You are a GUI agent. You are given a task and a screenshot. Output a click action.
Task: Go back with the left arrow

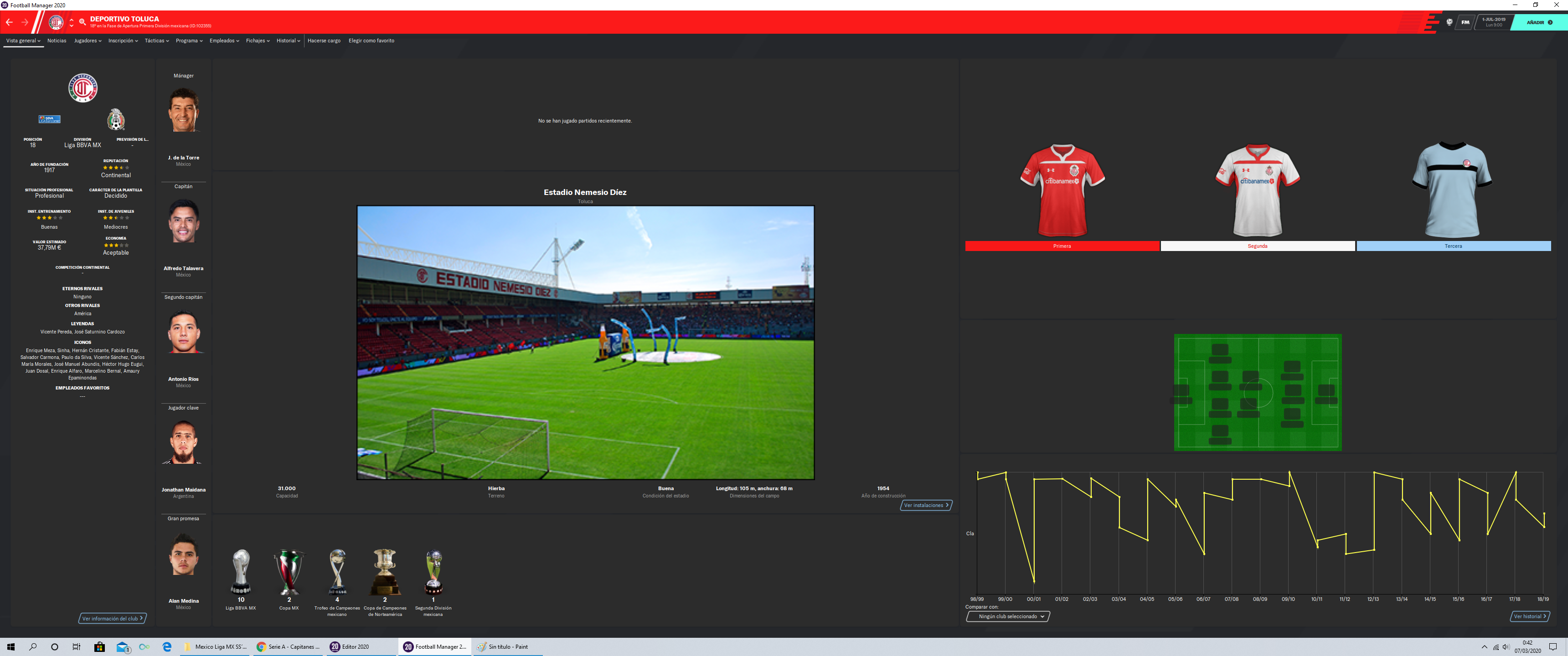(x=9, y=22)
